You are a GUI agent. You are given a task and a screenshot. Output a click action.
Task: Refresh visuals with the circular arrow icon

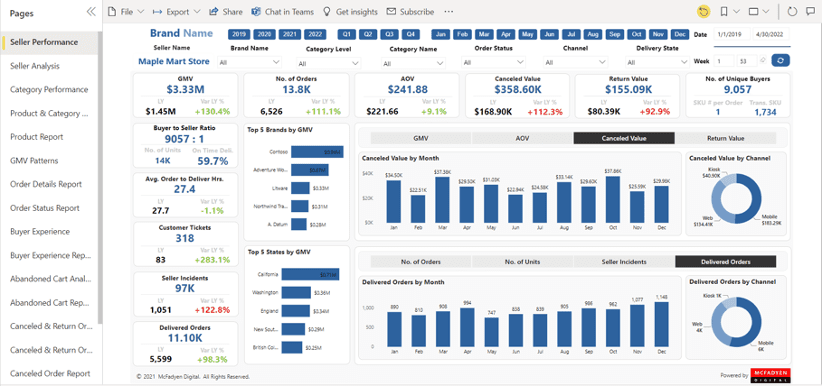point(792,12)
